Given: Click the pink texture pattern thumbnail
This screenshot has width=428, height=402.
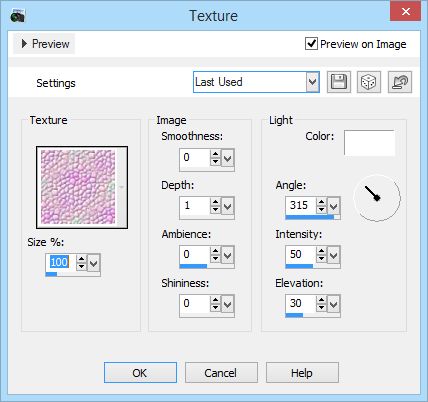Looking at the screenshot, I should click(82, 187).
